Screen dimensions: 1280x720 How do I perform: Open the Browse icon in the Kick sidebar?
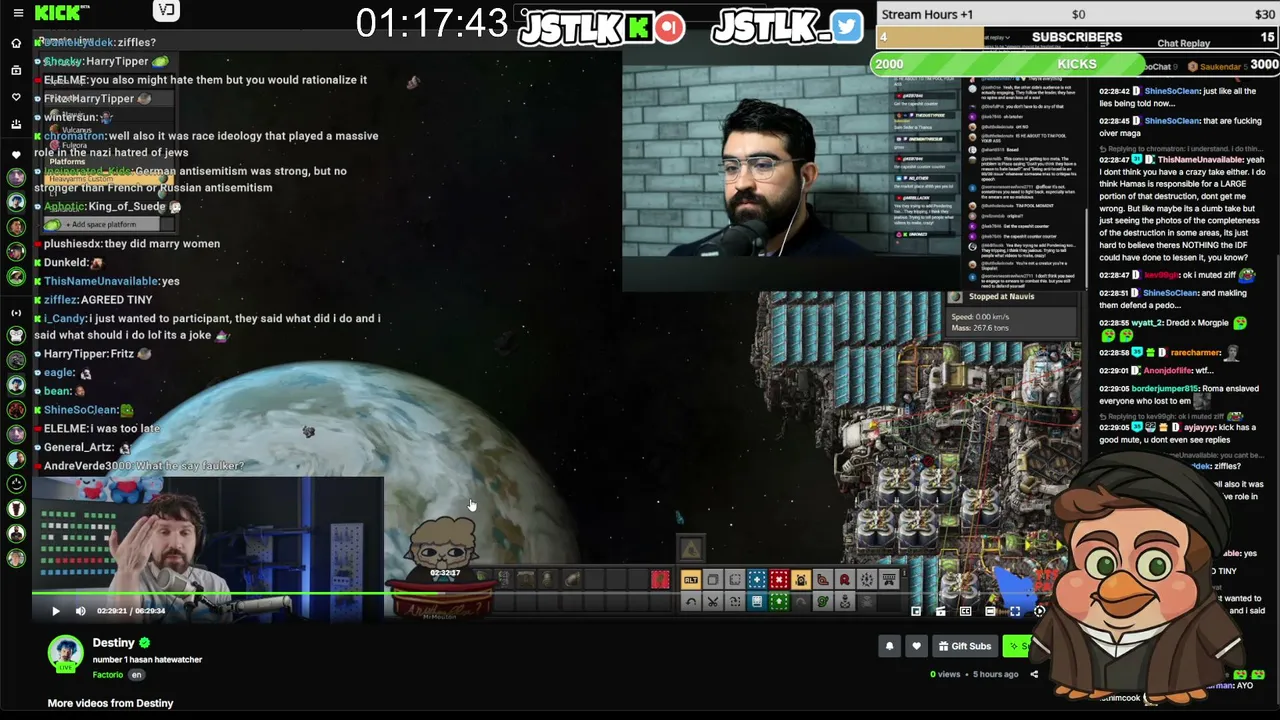point(16,70)
